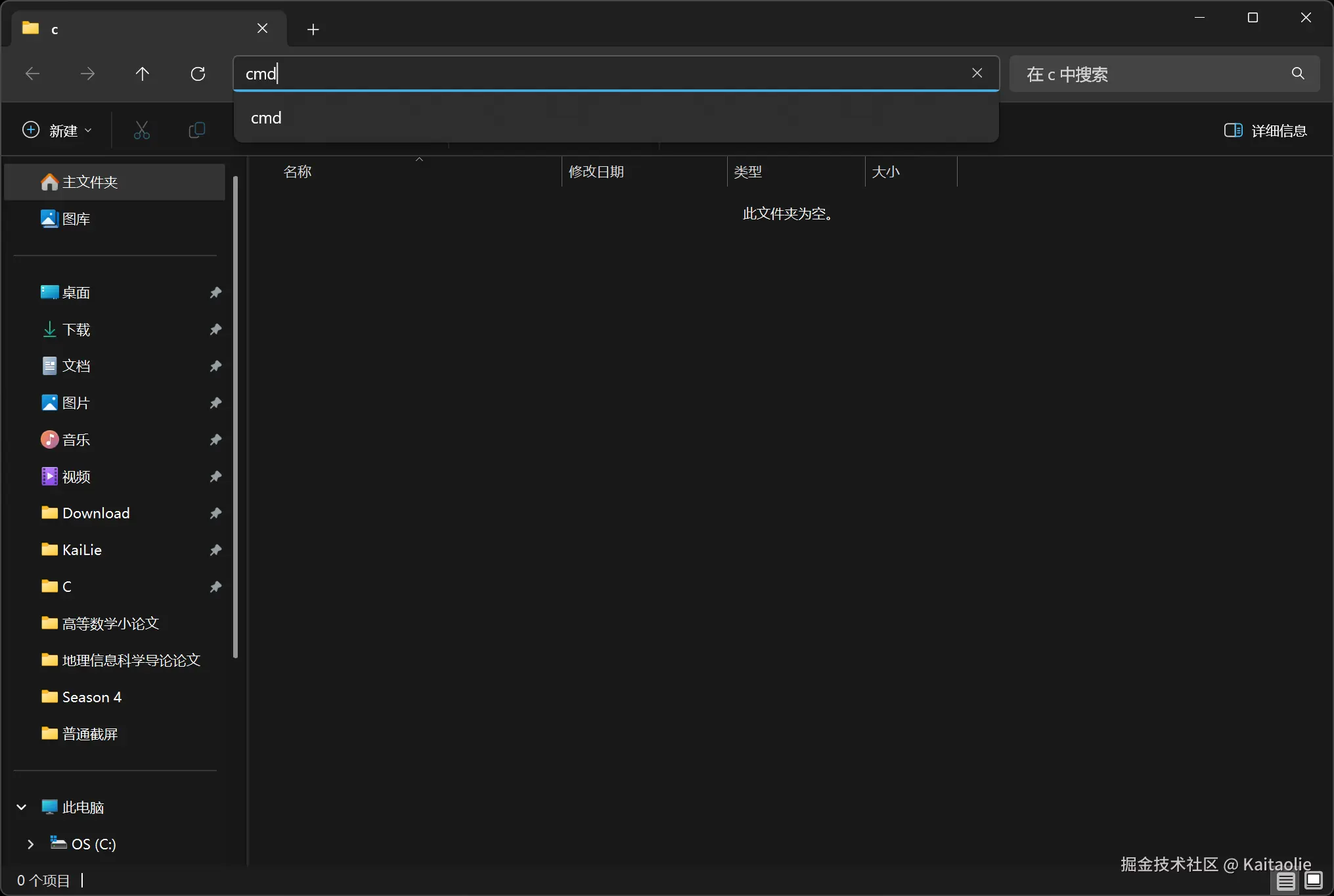Click the Cut scissors icon
The height and width of the screenshot is (896, 1334).
141,130
